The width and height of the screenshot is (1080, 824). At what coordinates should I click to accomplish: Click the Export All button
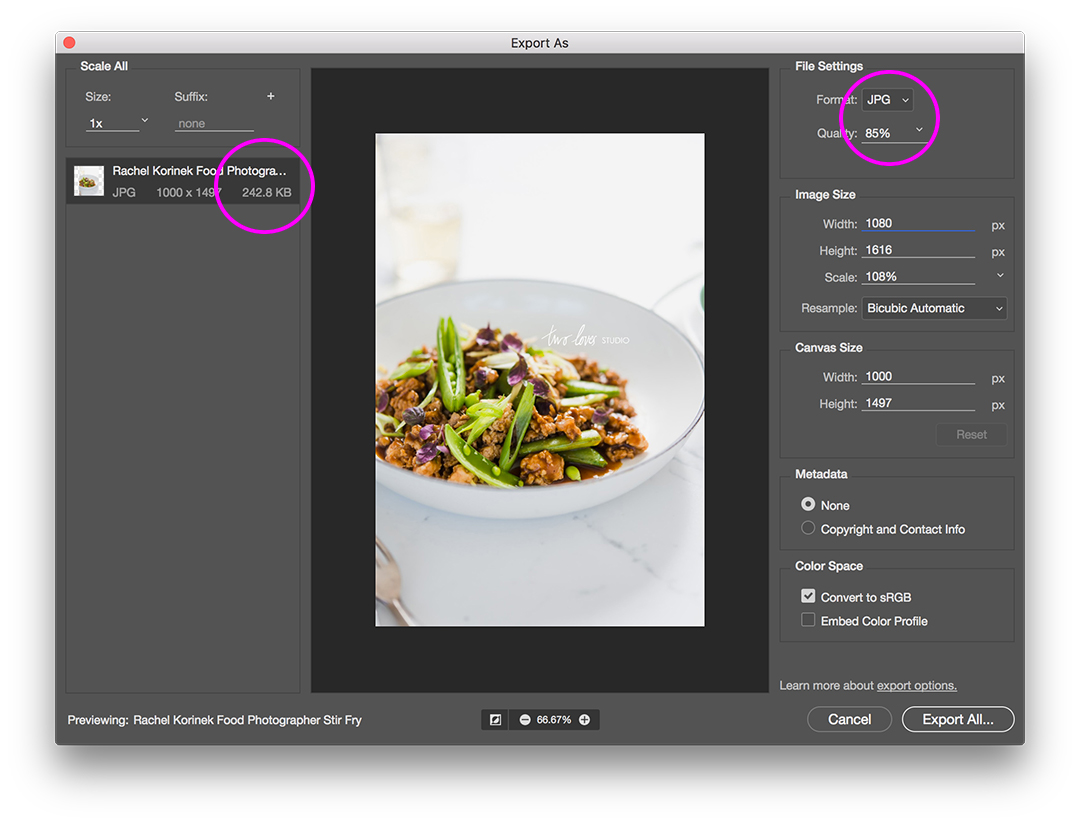tap(958, 719)
